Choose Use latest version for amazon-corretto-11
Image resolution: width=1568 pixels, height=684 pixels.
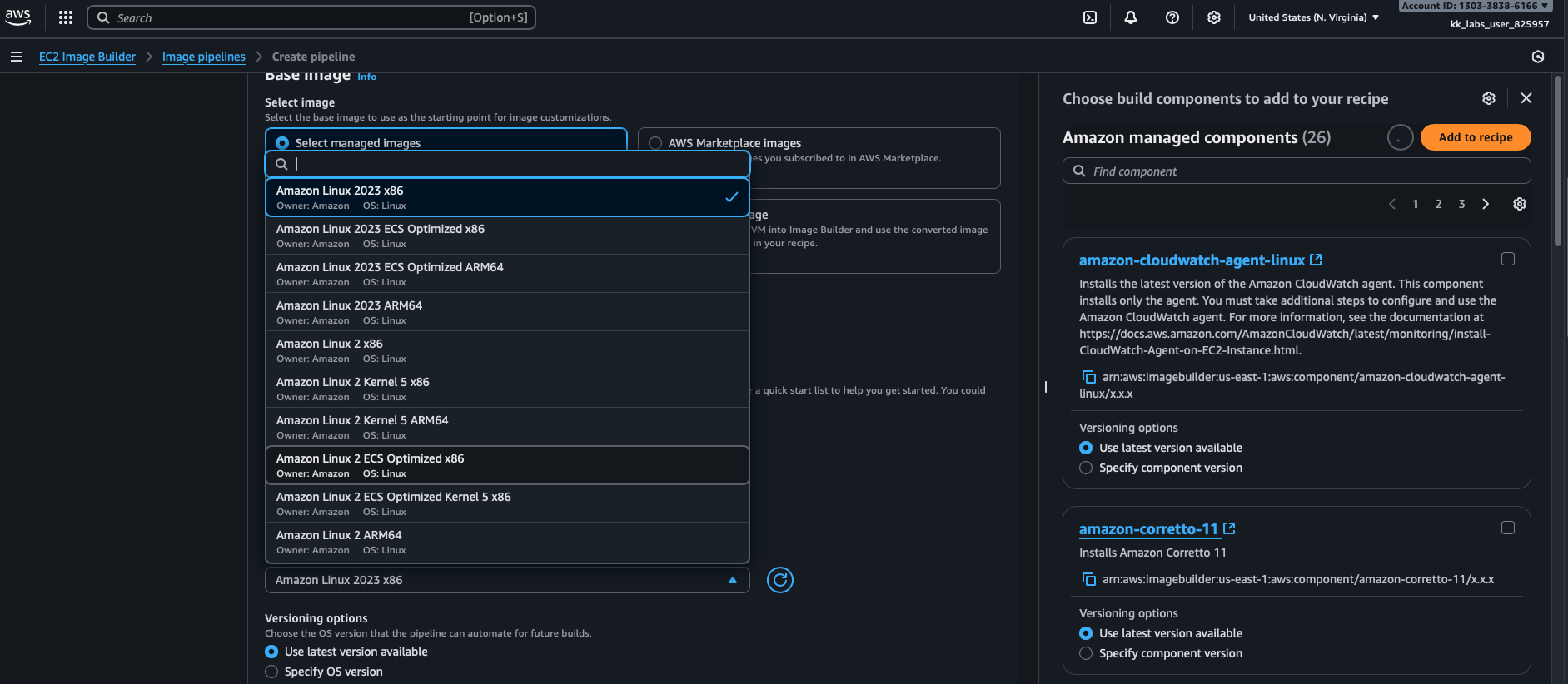coord(1086,633)
